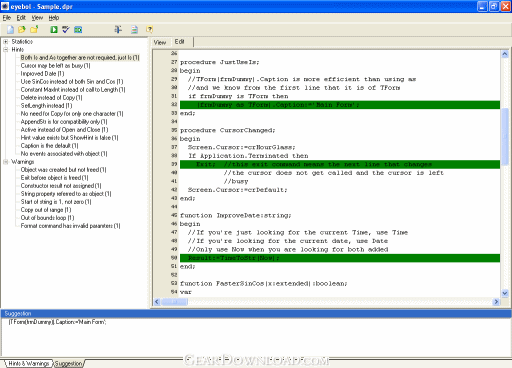Click the horizontal scroll right arrow
The image size is (512, 368).
pos(496,302)
